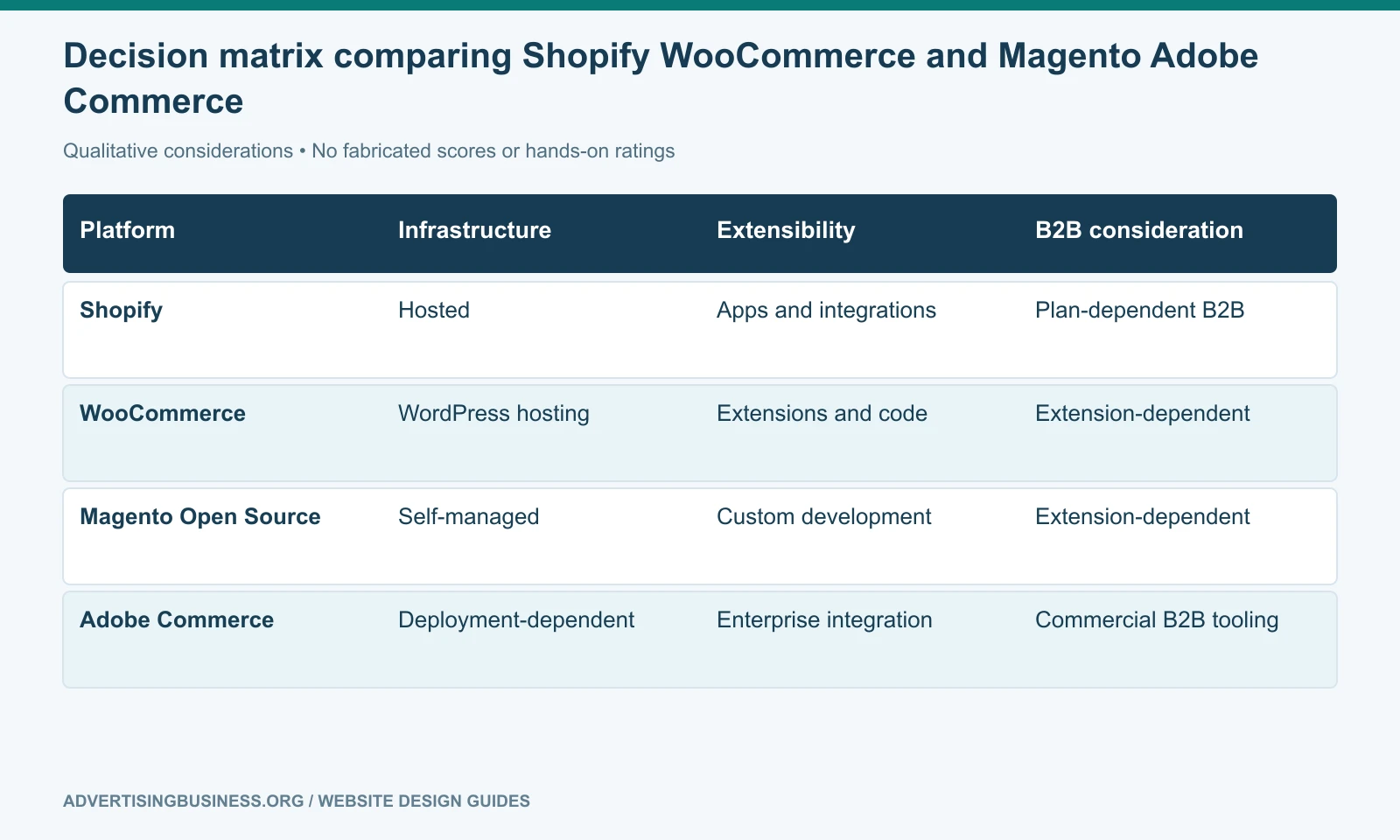Click the Self-managed cell

pos(468,517)
